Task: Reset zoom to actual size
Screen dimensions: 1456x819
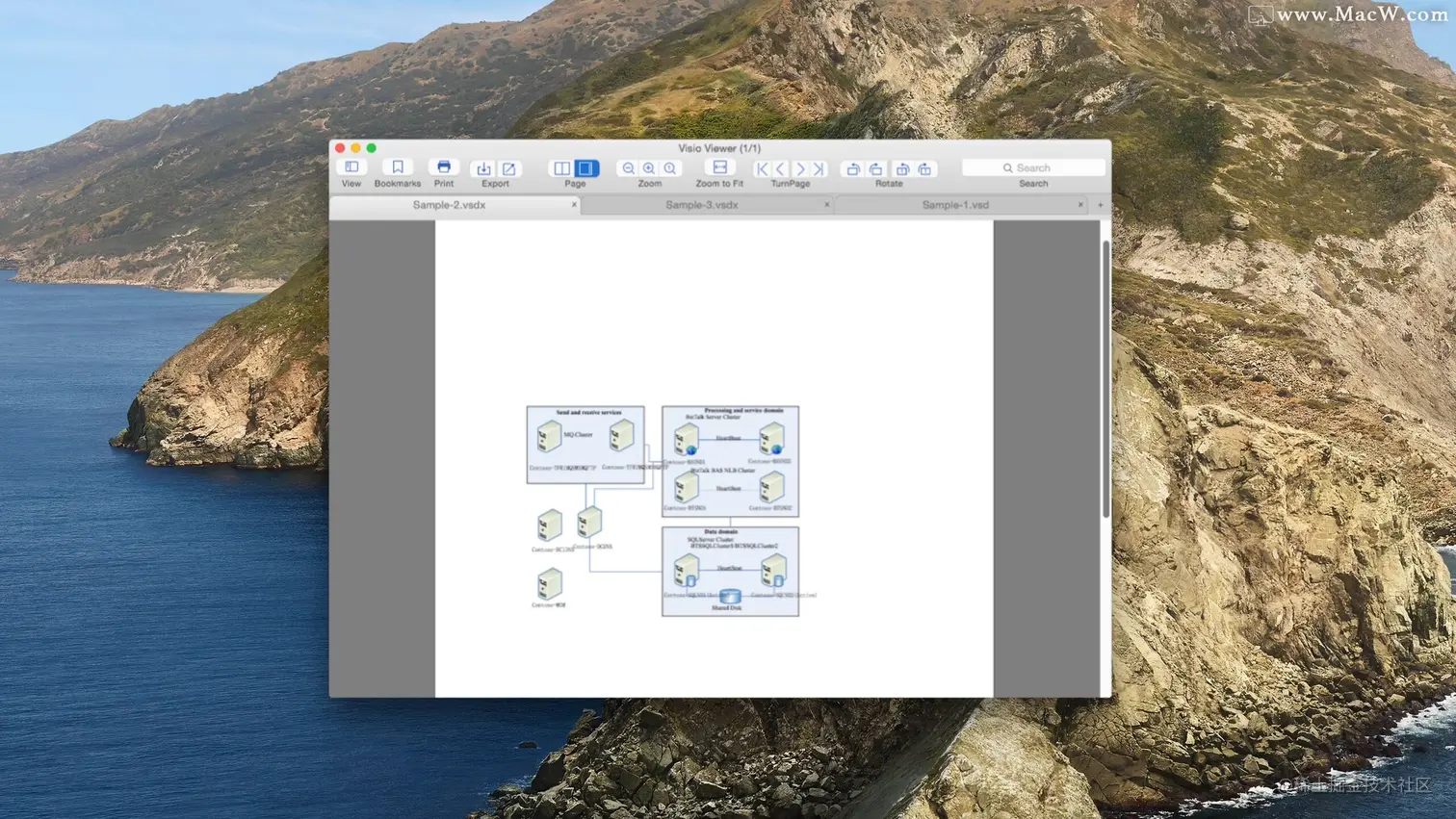Action: click(670, 168)
